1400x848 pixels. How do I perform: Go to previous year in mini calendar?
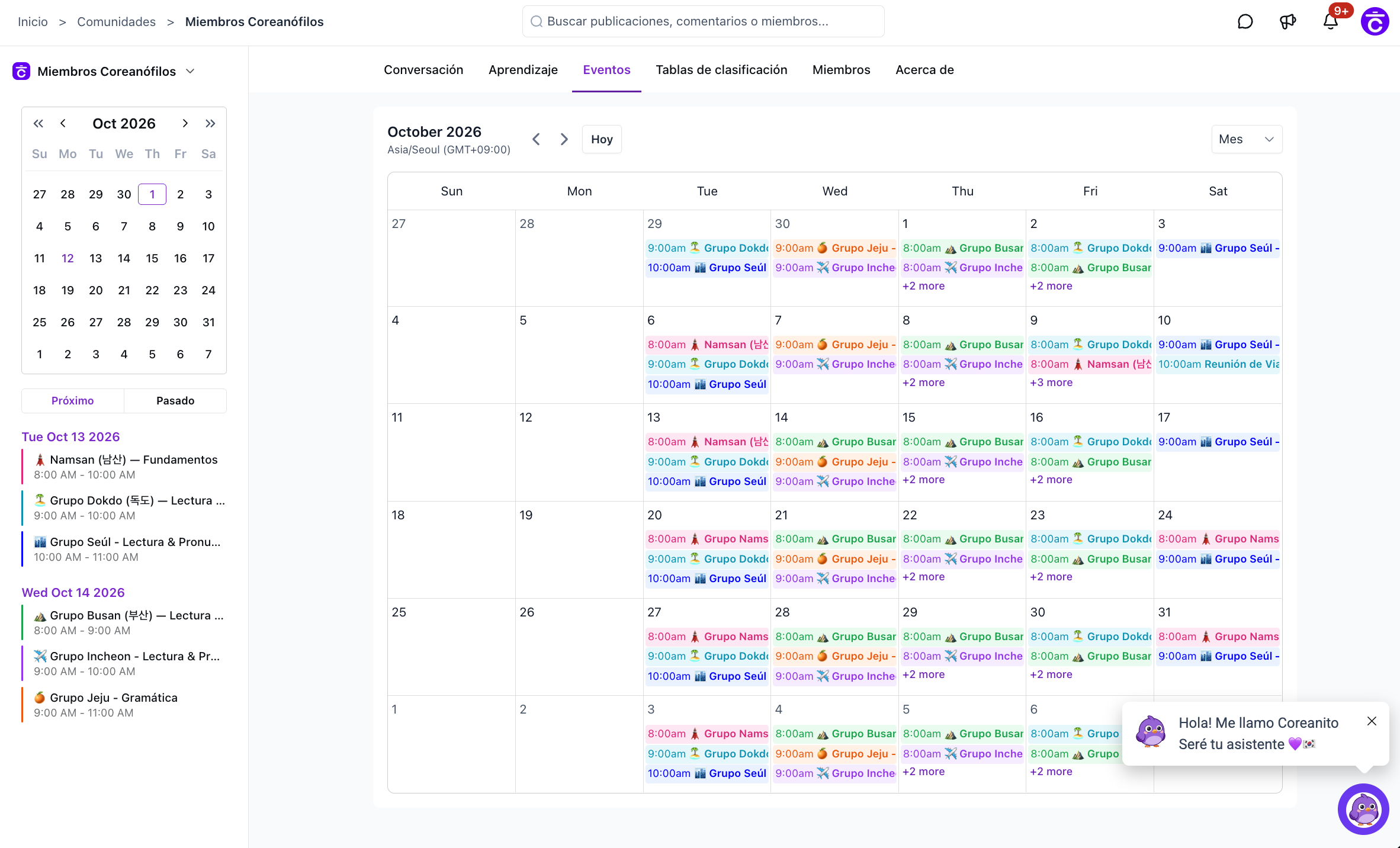[38, 123]
